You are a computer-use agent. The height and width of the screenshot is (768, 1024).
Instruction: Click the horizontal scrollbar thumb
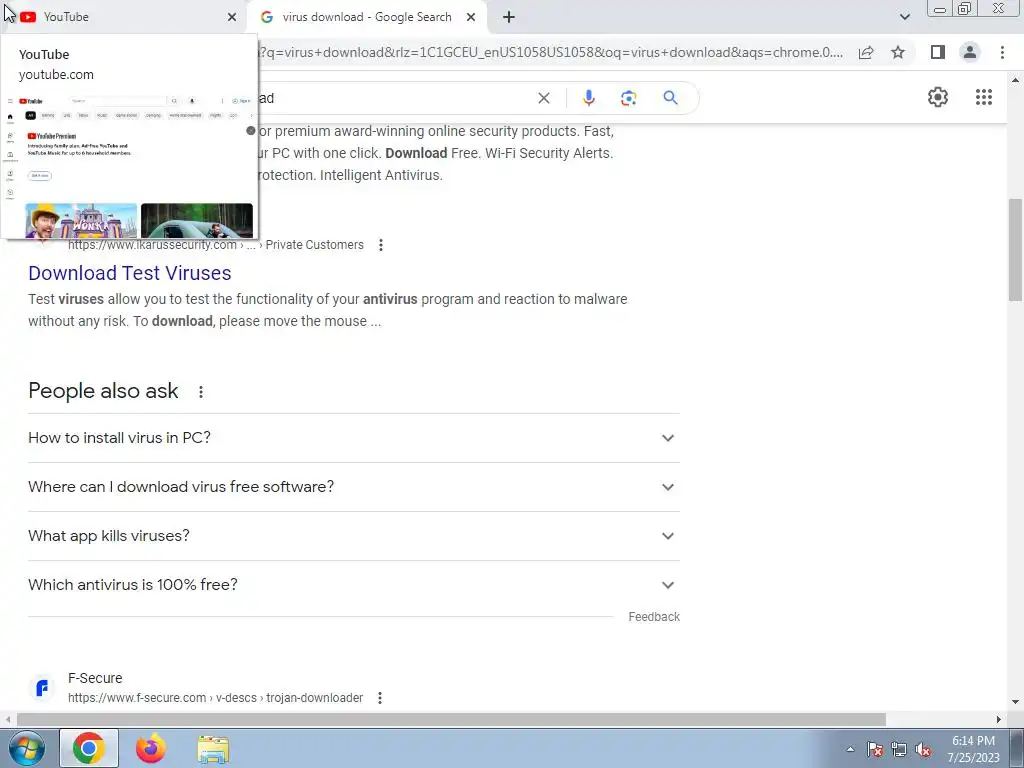(x=451, y=719)
